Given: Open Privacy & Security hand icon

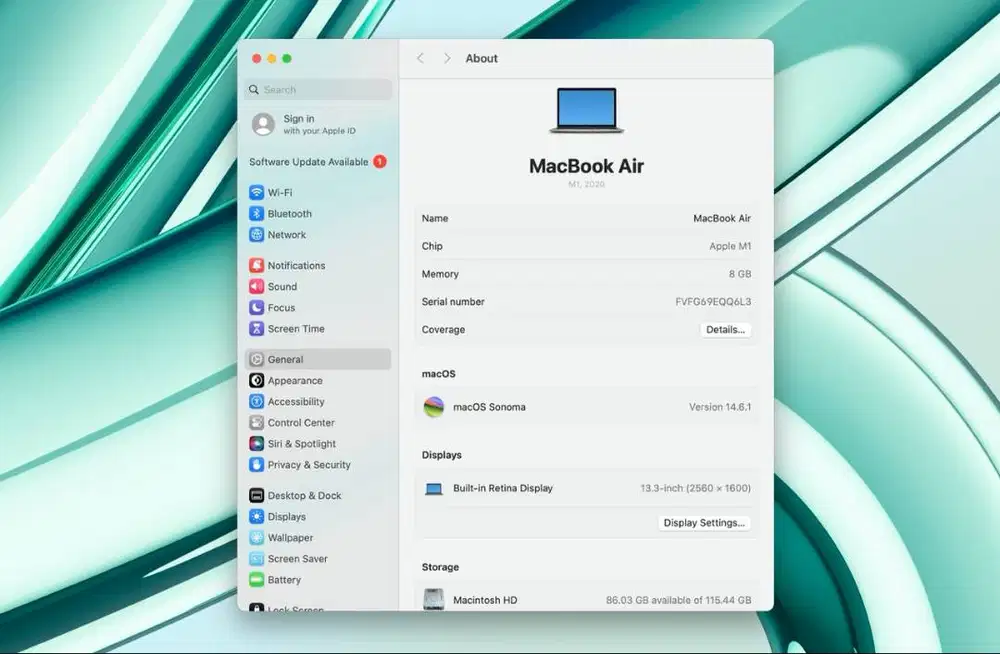Looking at the screenshot, I should [x=256, y=464].
